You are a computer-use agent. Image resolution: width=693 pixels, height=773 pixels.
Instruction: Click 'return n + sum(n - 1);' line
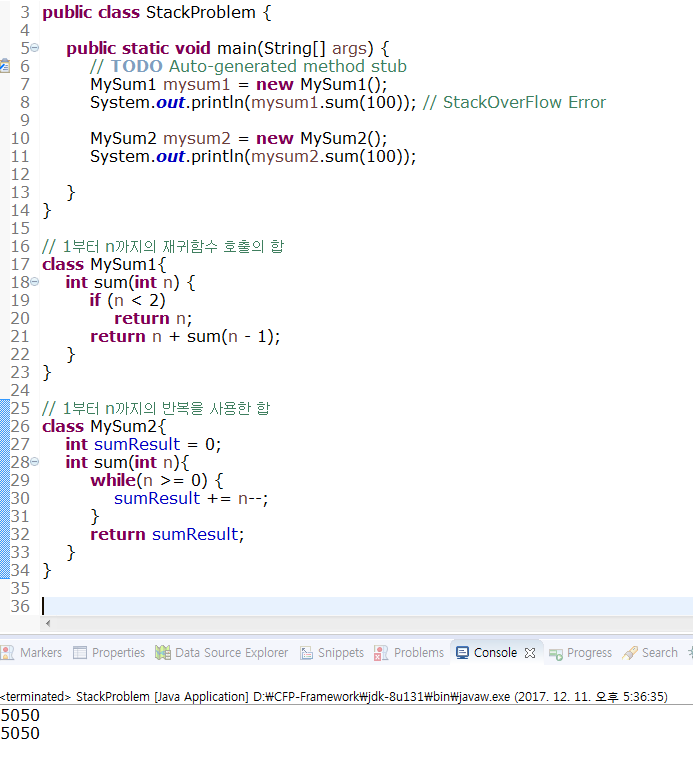pyautogui.click(x=185, y=336)
